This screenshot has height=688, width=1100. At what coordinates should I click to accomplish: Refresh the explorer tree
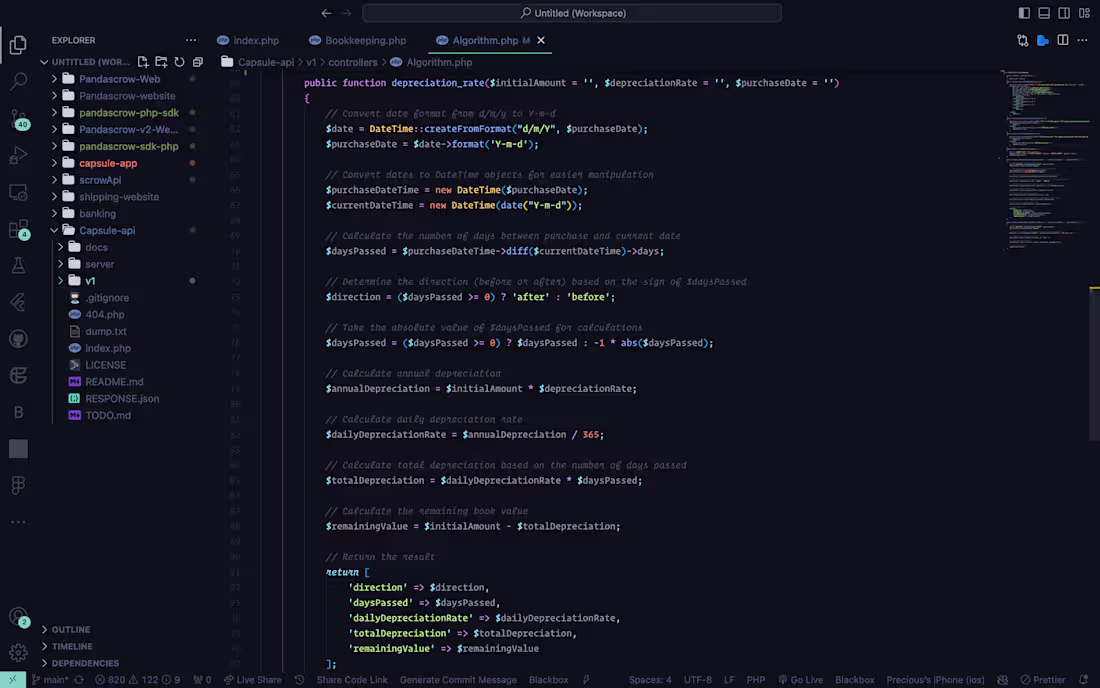point(180,62)
